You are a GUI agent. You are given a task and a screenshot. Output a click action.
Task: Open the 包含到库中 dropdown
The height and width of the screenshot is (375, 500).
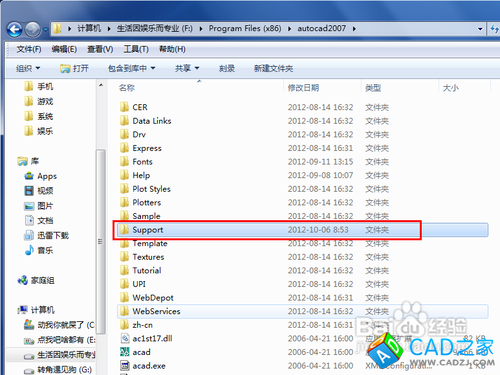coord(132,68)
